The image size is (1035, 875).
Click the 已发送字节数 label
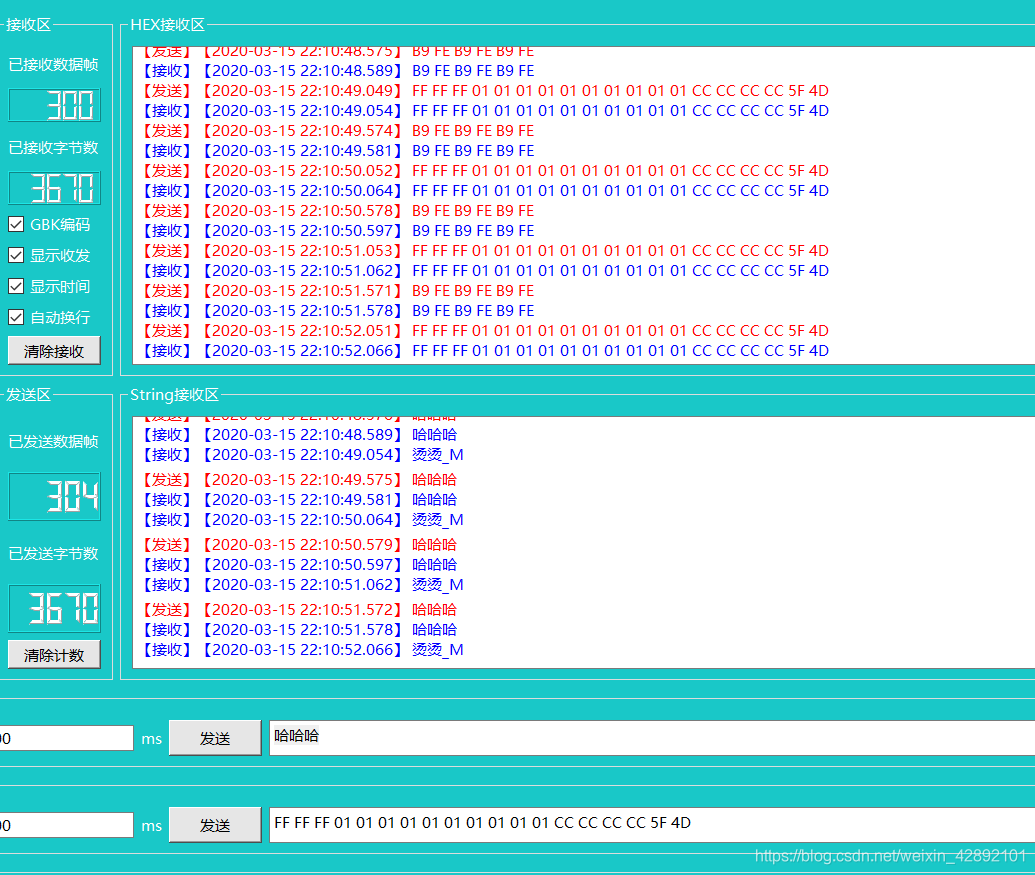pyautogui.click(x=53, y=553)
